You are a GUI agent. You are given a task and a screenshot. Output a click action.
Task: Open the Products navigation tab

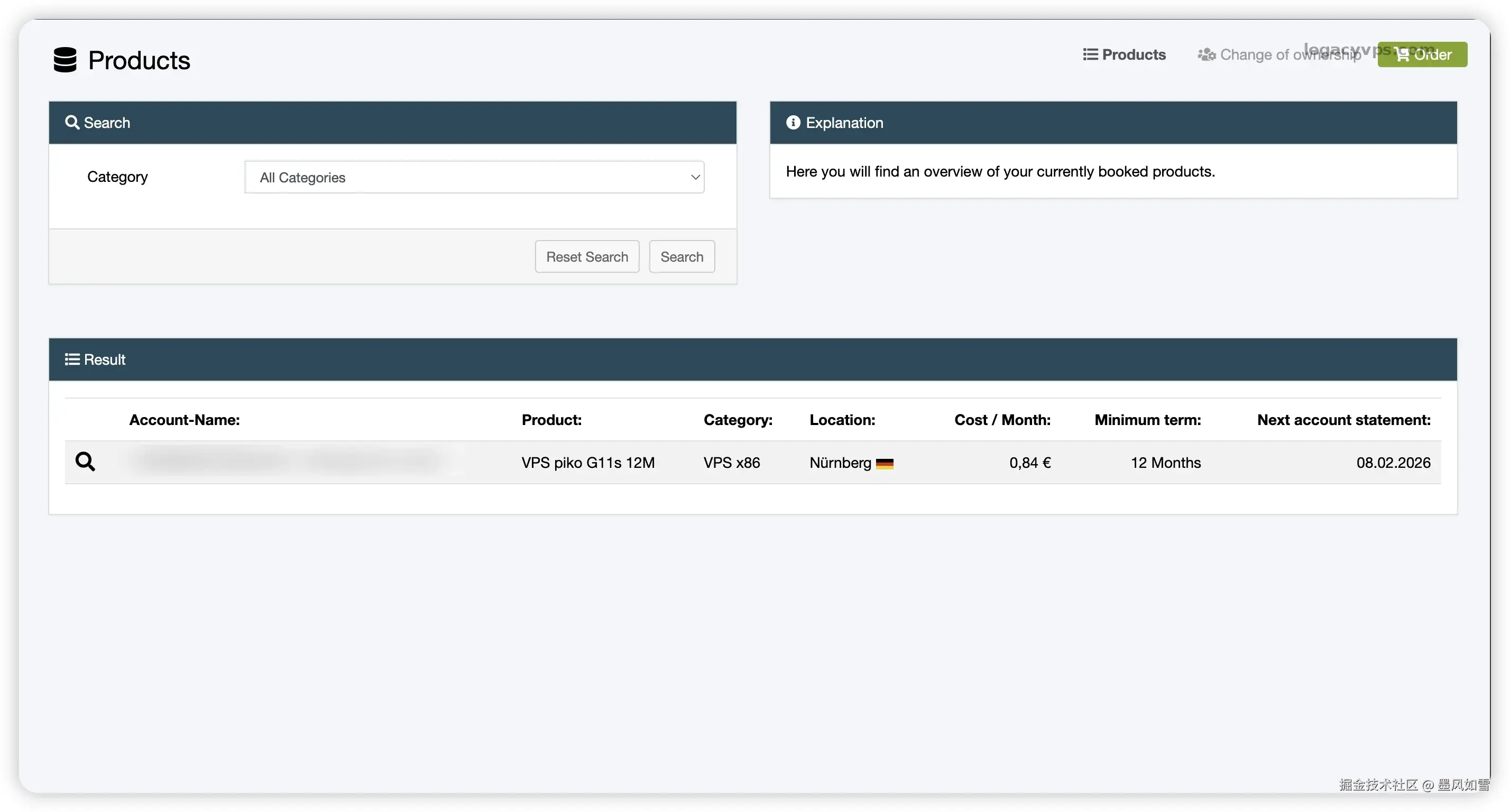pyautogui.click(x=1133, y=54)
